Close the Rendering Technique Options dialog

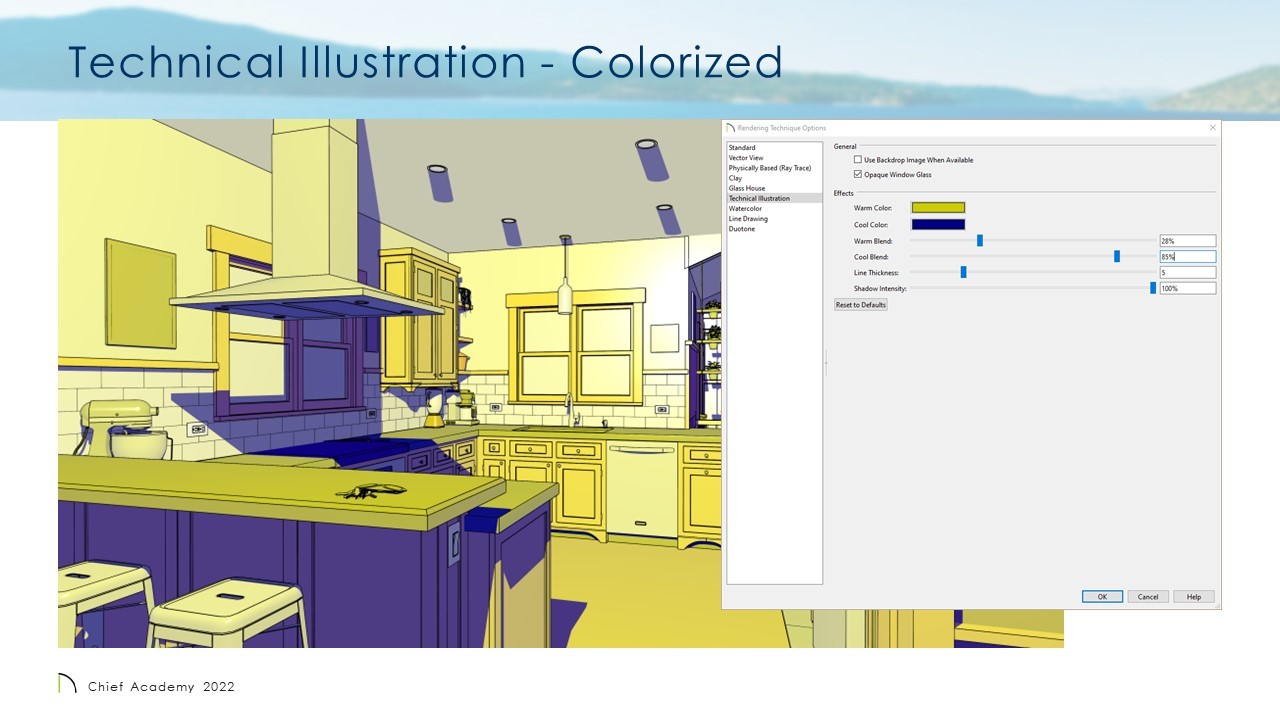coord(1212,128)
